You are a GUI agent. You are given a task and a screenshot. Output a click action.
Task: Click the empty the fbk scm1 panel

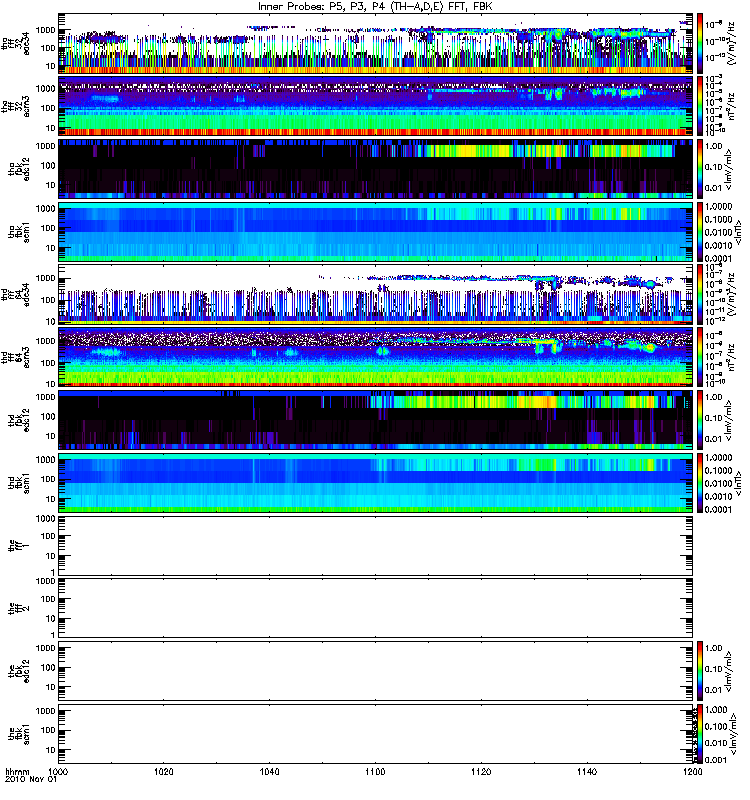376,734
